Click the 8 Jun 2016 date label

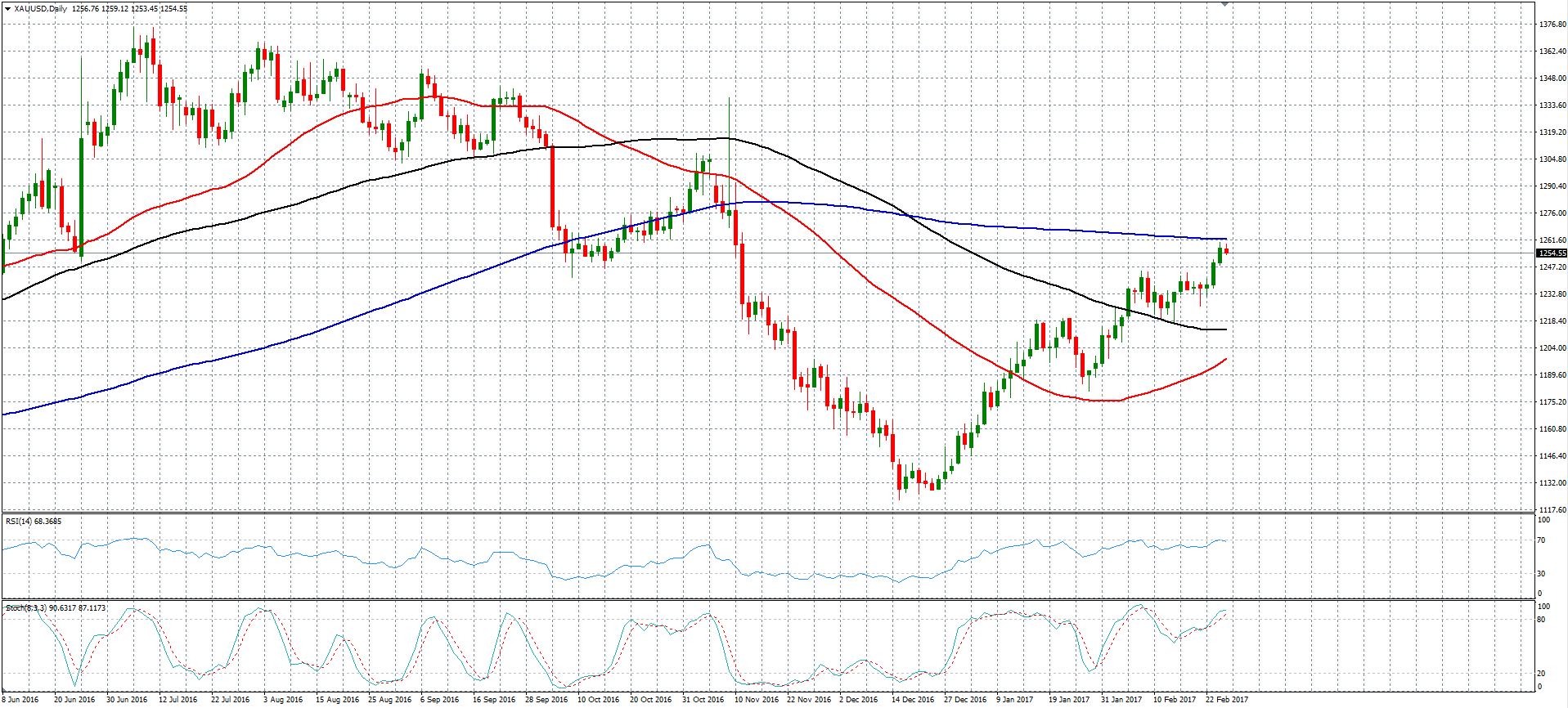(x=20, y=700)
